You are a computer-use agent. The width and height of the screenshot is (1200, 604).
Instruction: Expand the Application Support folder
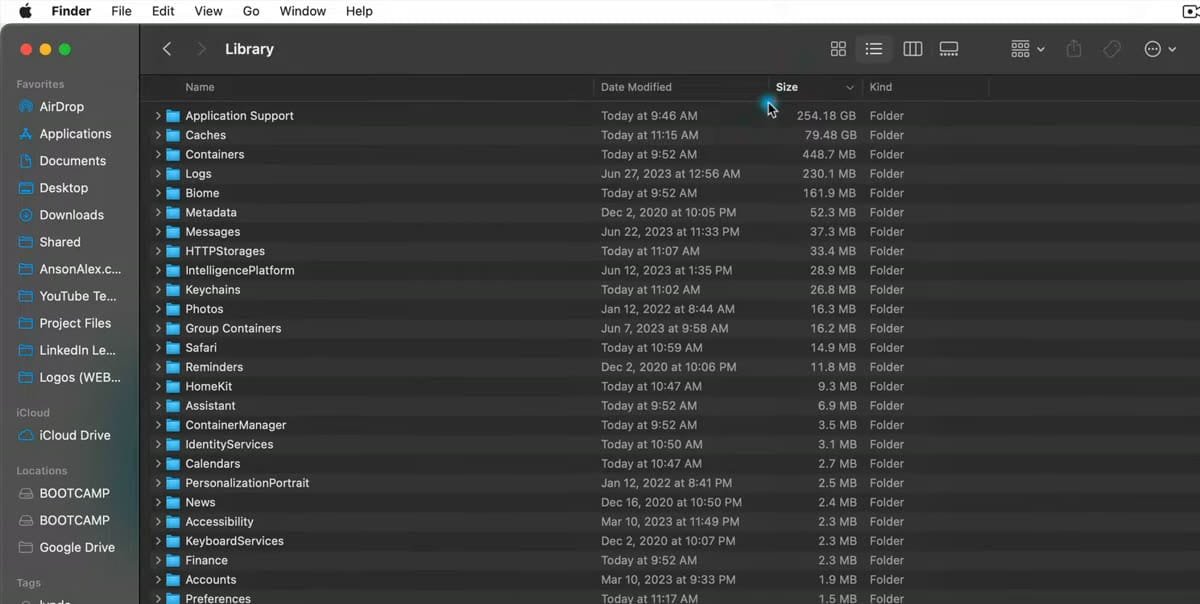coord(158,116)
